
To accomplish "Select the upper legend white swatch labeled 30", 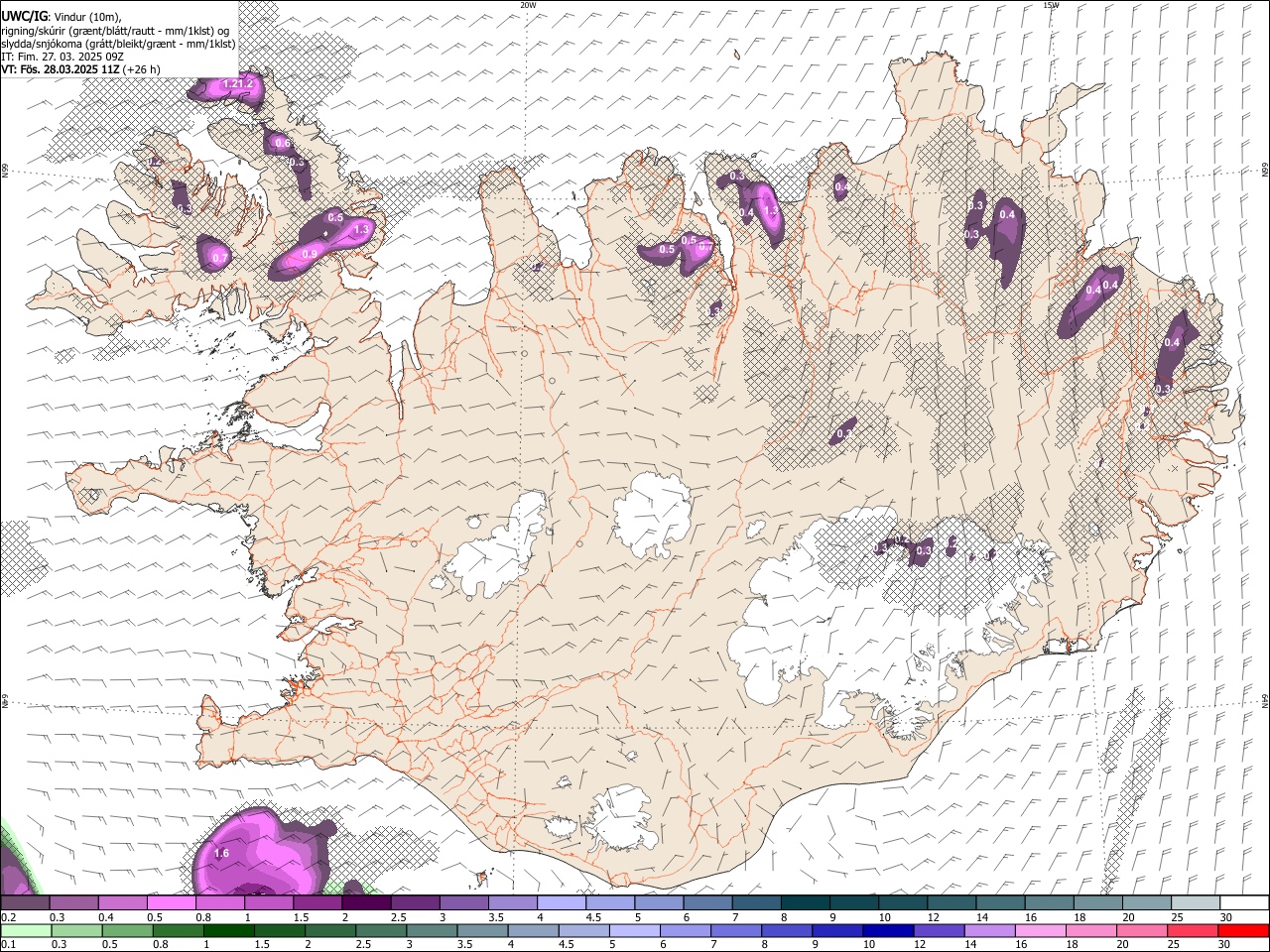I will click(1244, 902).
